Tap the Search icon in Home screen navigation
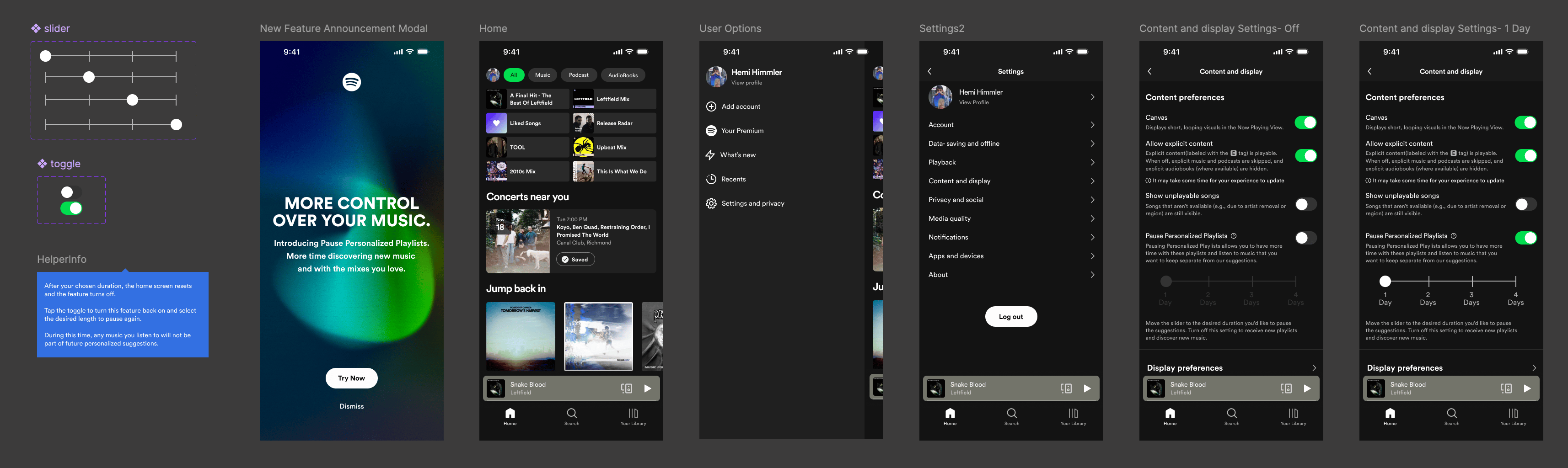The image size is (1568, 468). (571, 414)
